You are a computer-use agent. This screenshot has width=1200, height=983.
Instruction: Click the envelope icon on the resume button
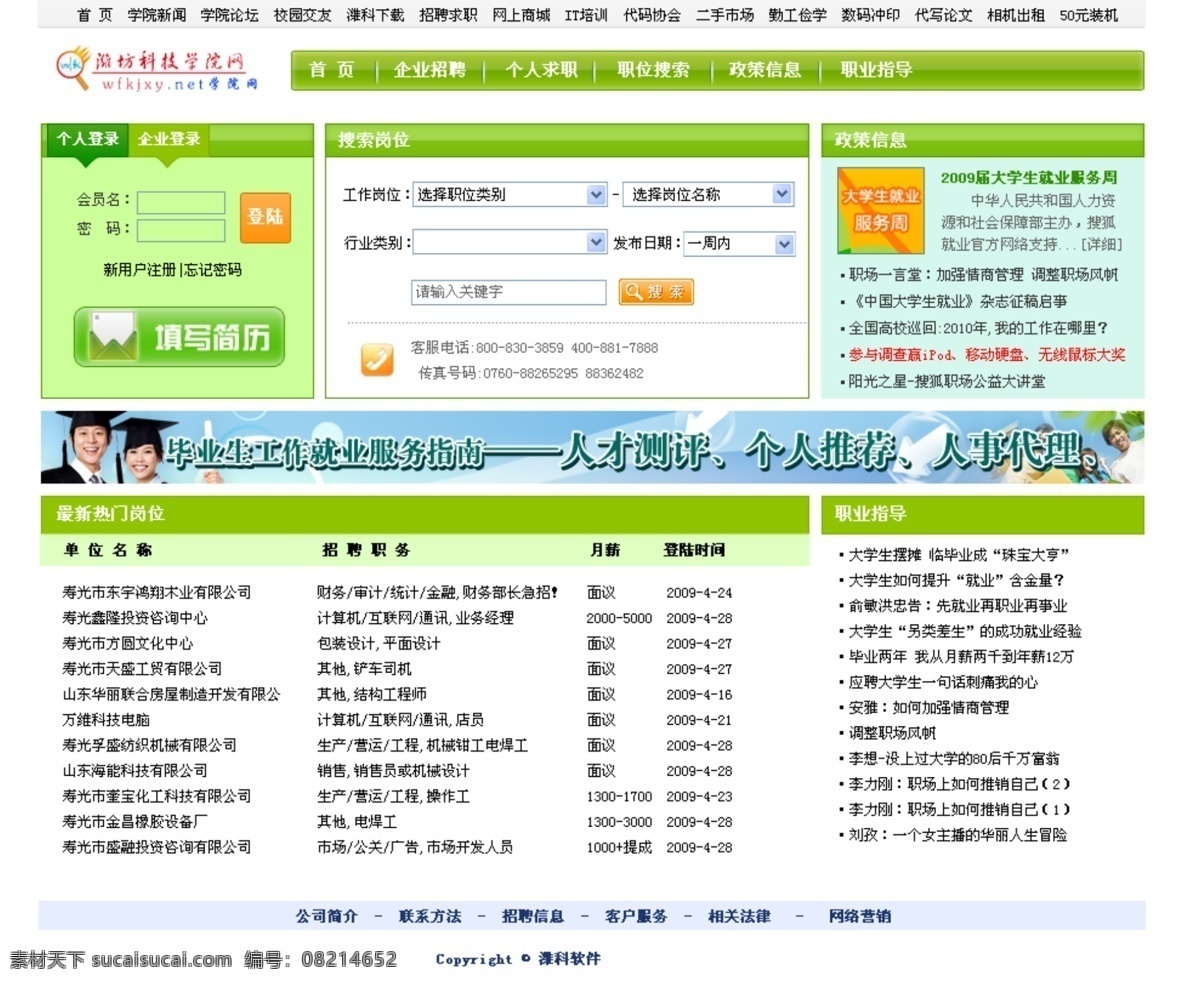coord(113,337)
